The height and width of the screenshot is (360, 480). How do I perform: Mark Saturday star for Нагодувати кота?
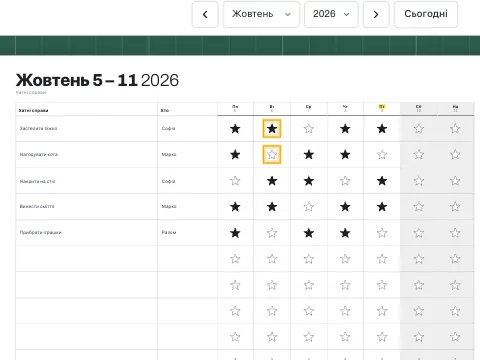(x=419, y=155)
